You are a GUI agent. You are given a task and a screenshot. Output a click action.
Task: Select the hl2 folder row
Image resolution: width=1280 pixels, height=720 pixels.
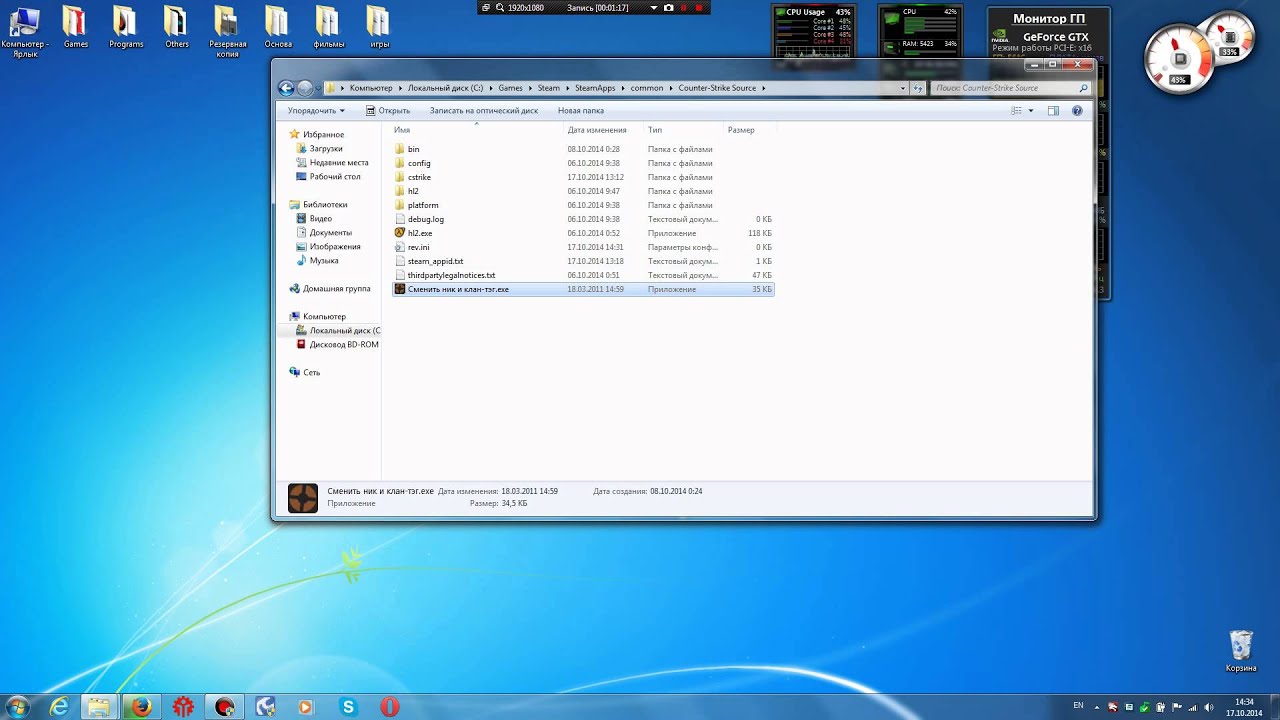click(583, 191)
